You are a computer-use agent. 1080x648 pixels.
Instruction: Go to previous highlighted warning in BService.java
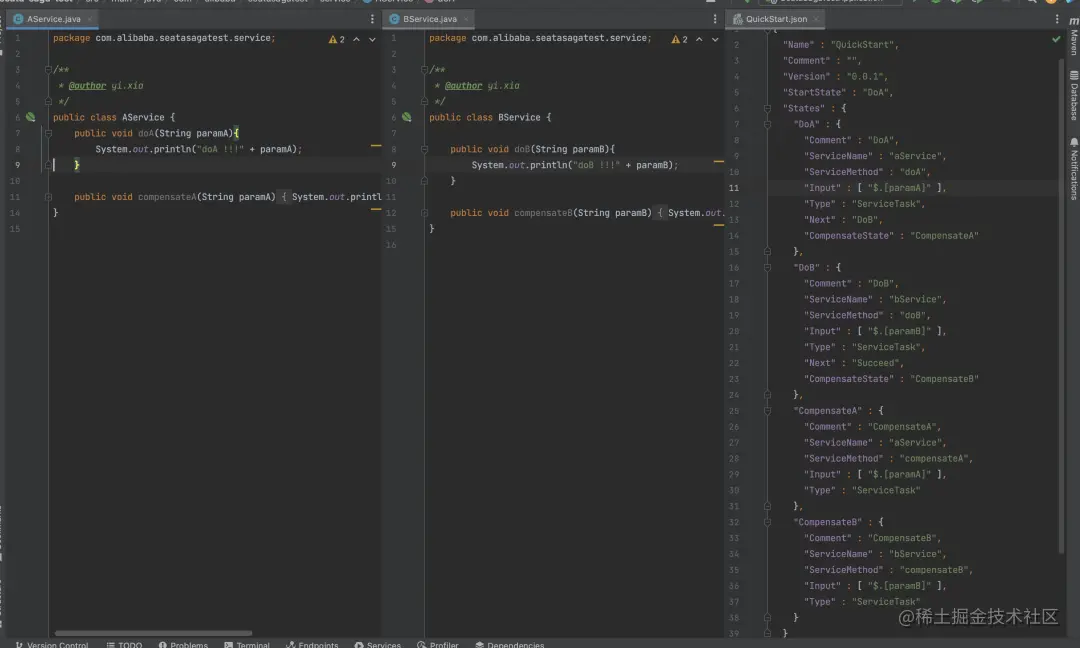(x=699, y=39)
